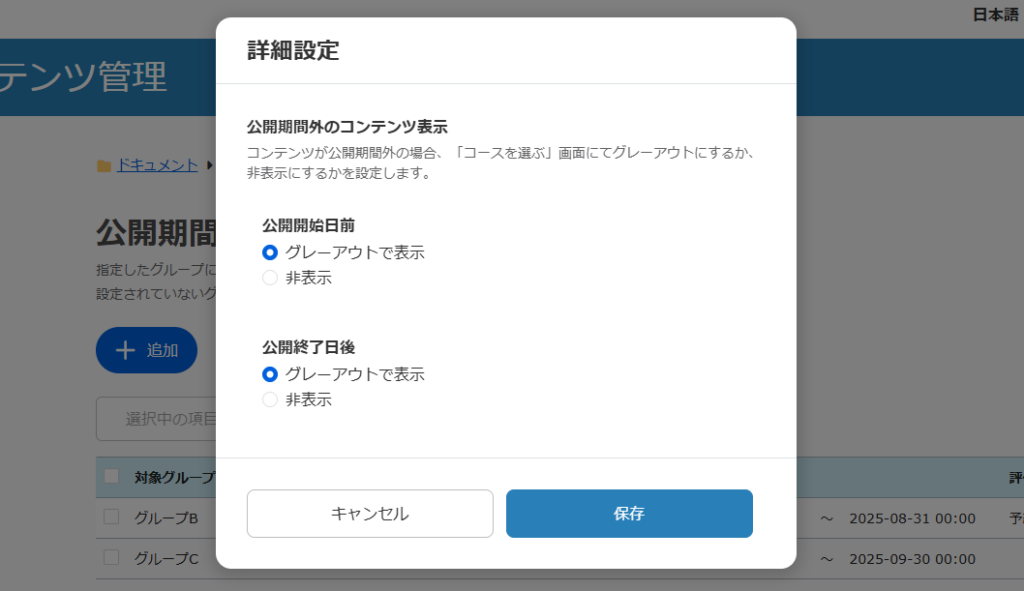Viewport: 1024px width, 591px height.
Task: Open the 日本語 language selector
Action: (x=994, y=15)
